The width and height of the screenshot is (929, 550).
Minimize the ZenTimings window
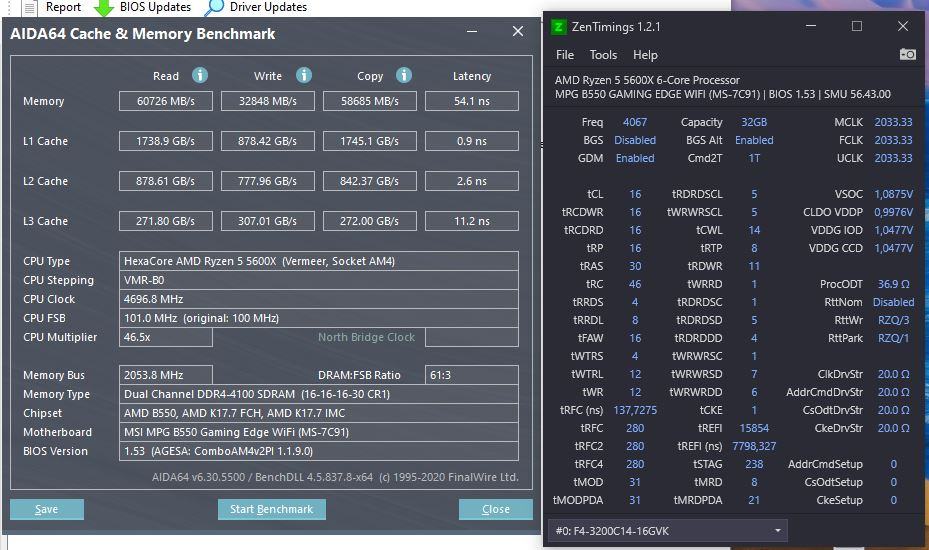click(811, 26)
